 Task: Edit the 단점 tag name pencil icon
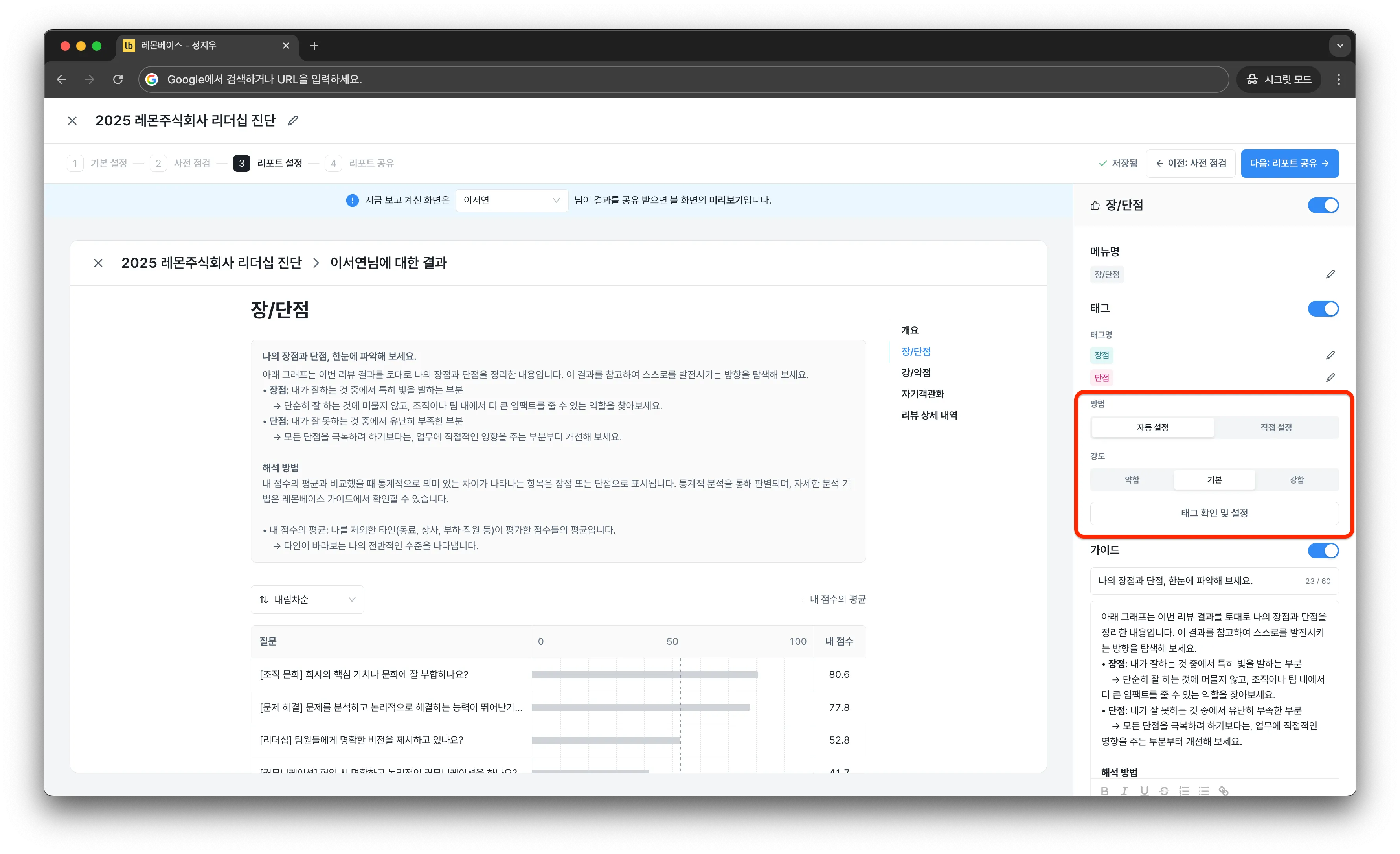tap(1330, 377)
